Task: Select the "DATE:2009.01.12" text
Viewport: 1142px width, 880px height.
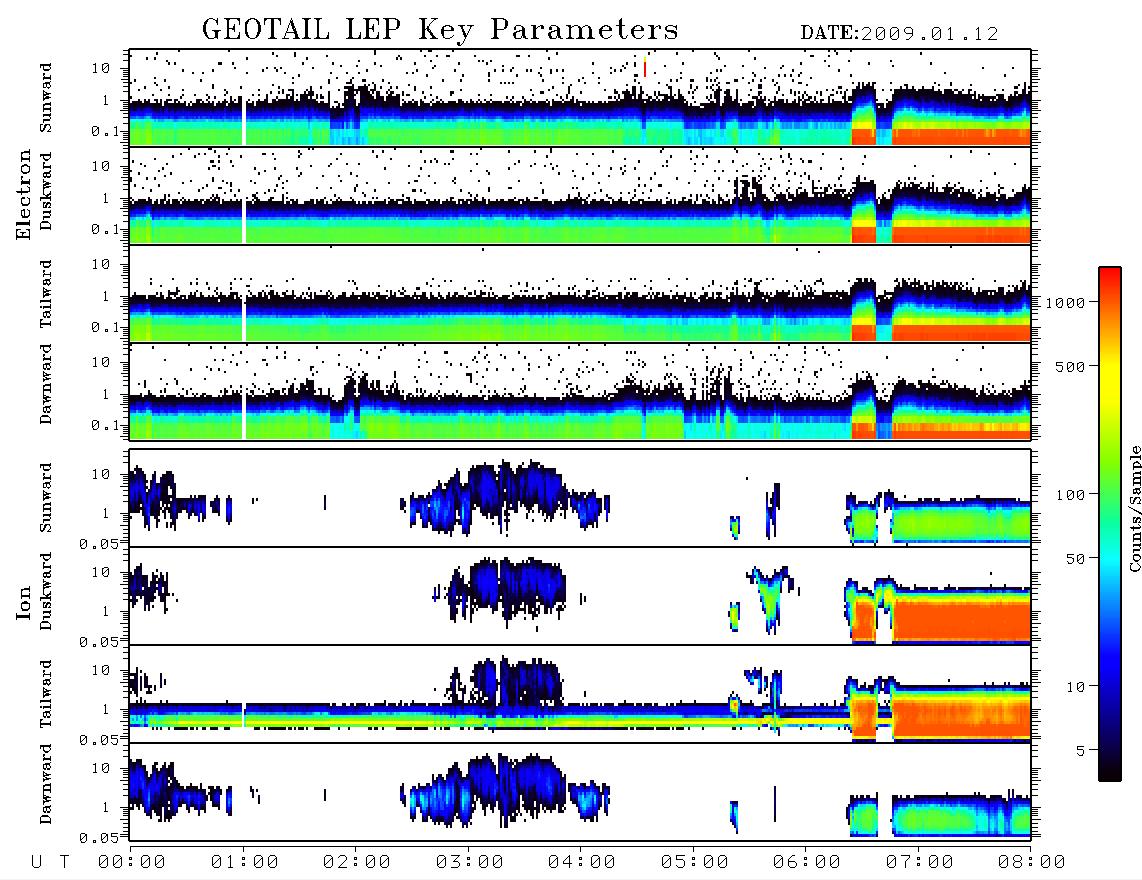Action: [x=899, y=34]
